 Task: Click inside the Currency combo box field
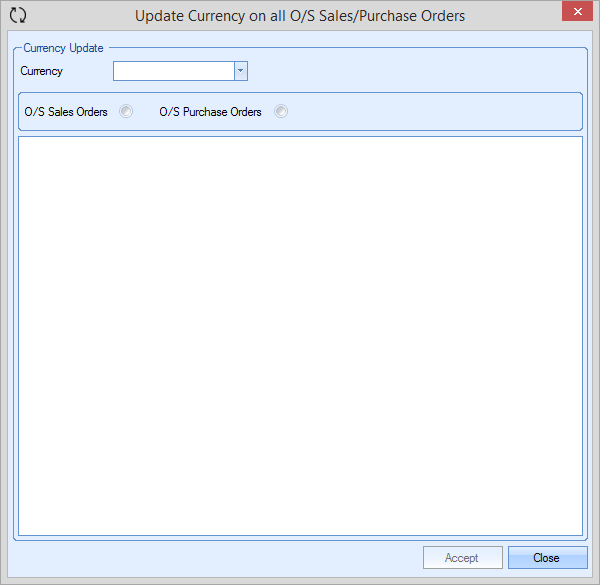click(x=173, y=71)
